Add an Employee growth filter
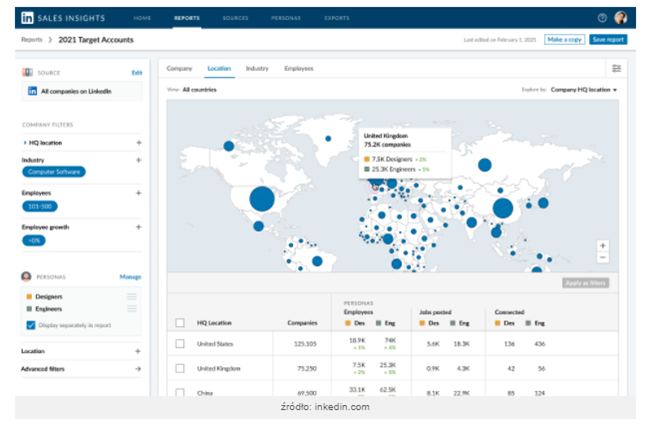 (138, 226)
